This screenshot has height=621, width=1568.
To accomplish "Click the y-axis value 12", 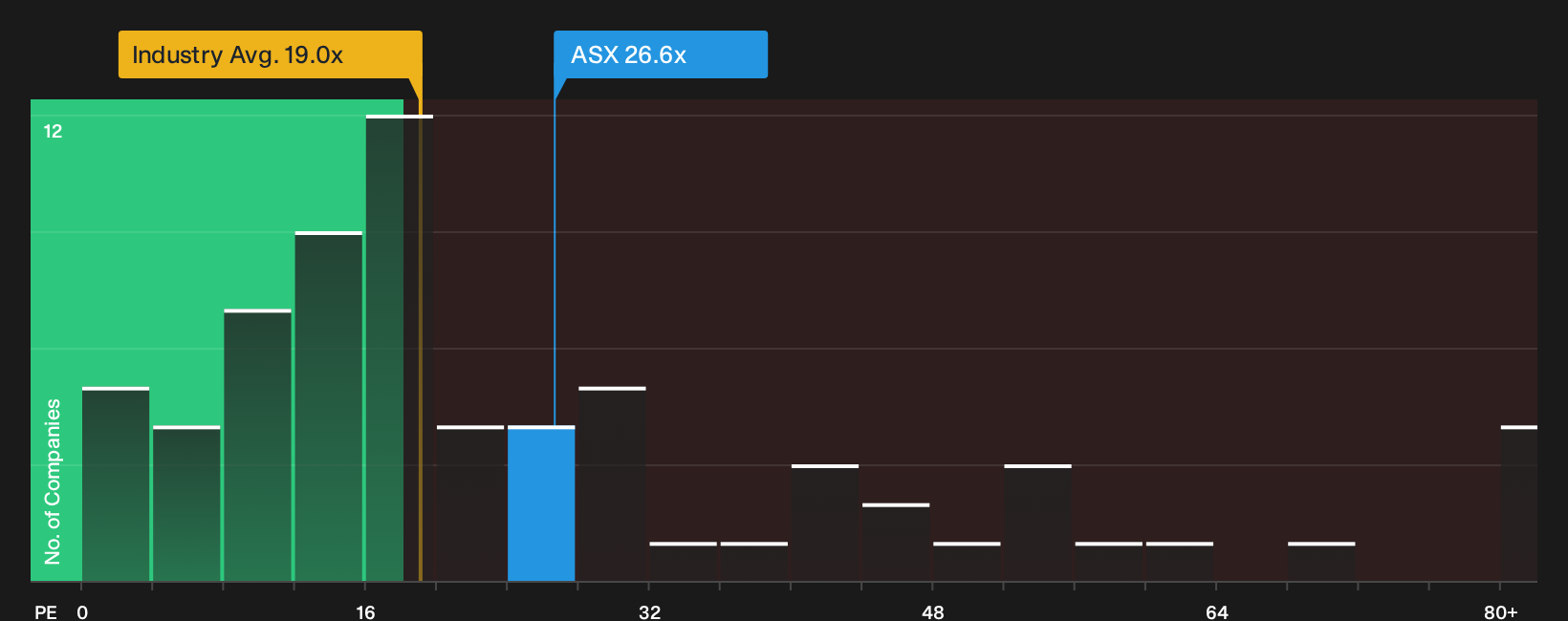I will point(53,131).
